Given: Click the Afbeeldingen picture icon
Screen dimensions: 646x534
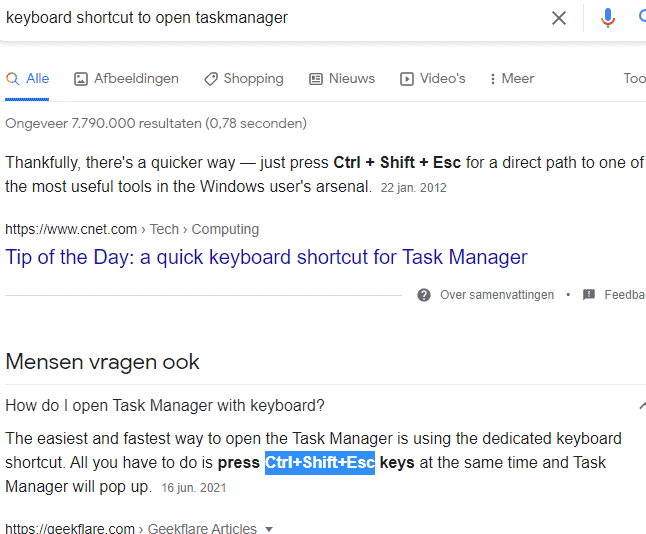Looking at the screenshot, I should point(81,79).
